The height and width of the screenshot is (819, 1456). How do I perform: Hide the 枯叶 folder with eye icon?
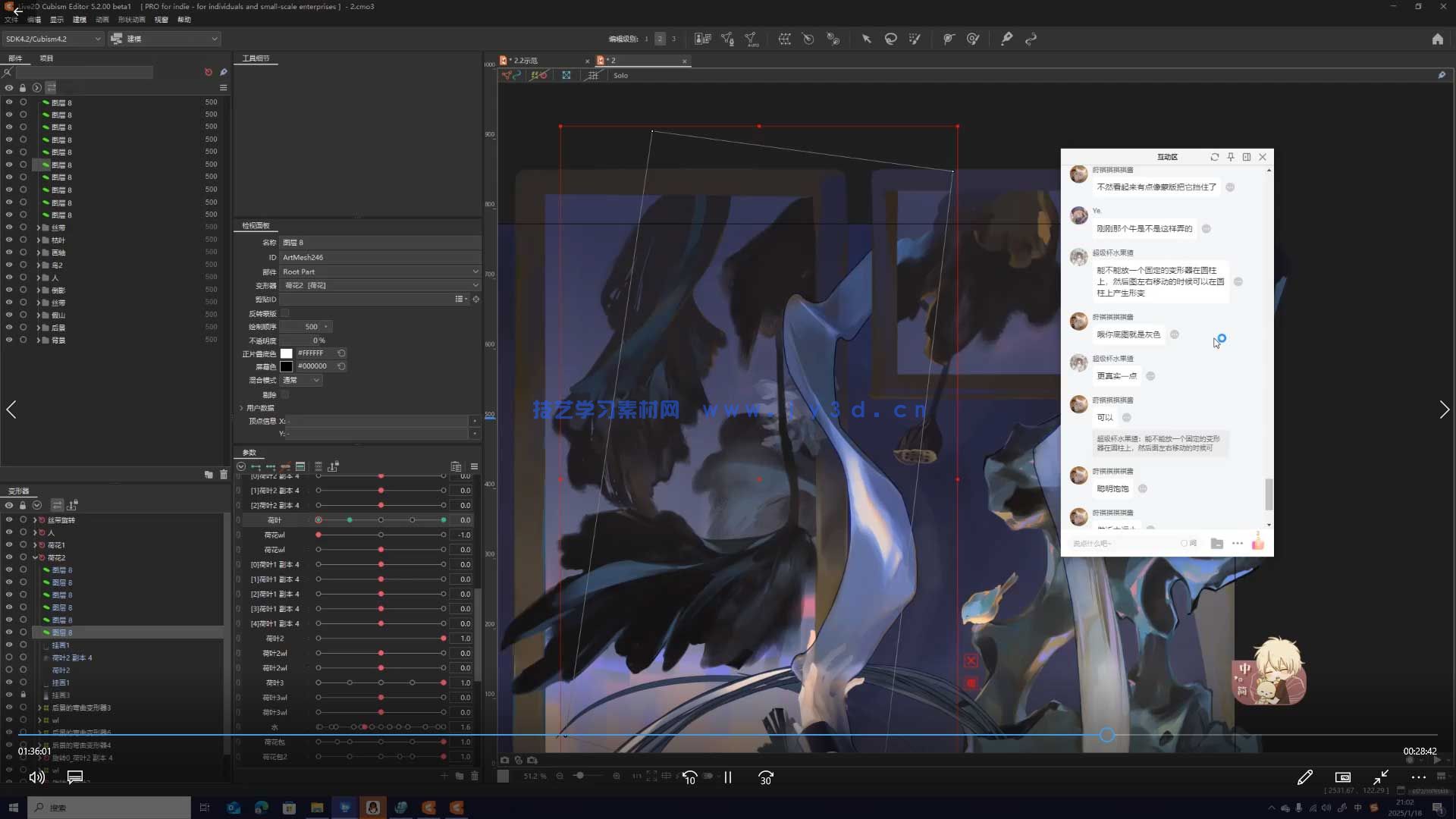(9, 240)
